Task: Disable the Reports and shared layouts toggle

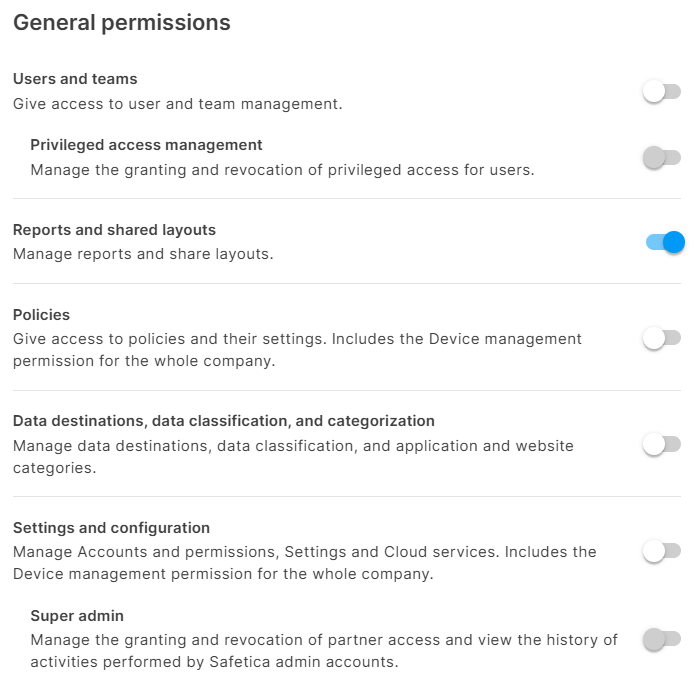Action: [x=665, y=242]
